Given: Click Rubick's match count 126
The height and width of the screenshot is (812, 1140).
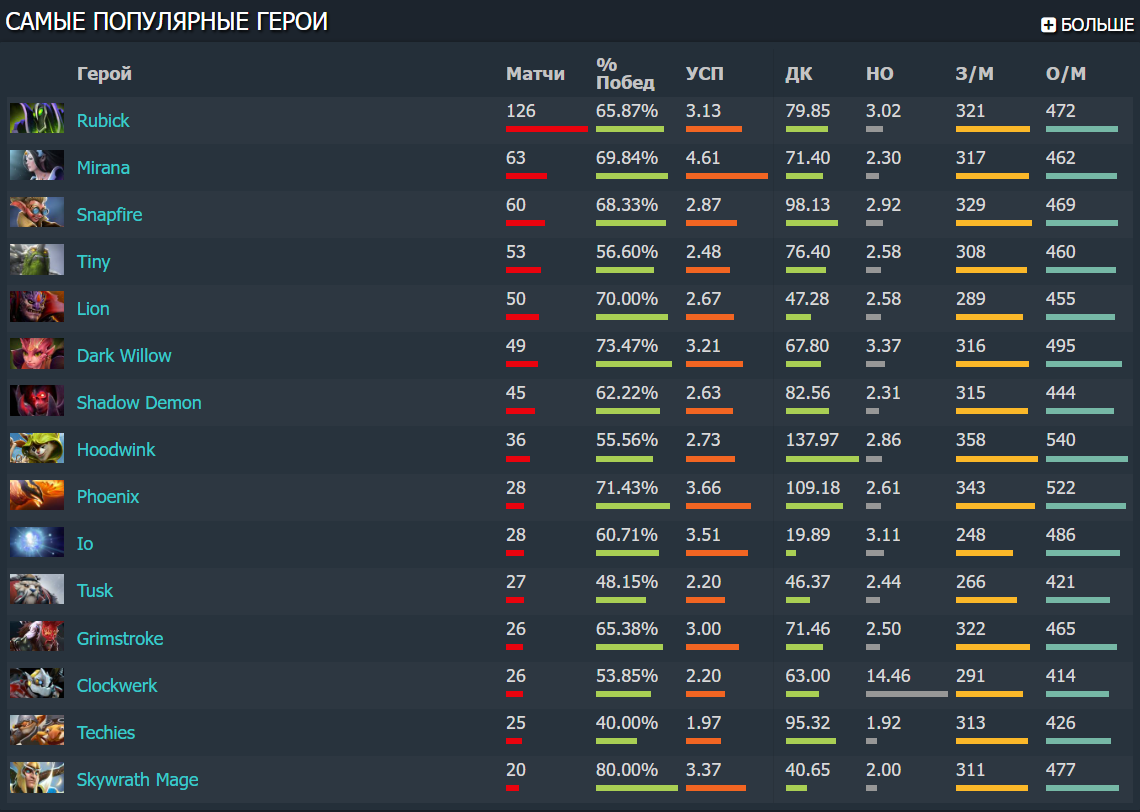Looking at the screenshot, I should [x=521, y=111].
